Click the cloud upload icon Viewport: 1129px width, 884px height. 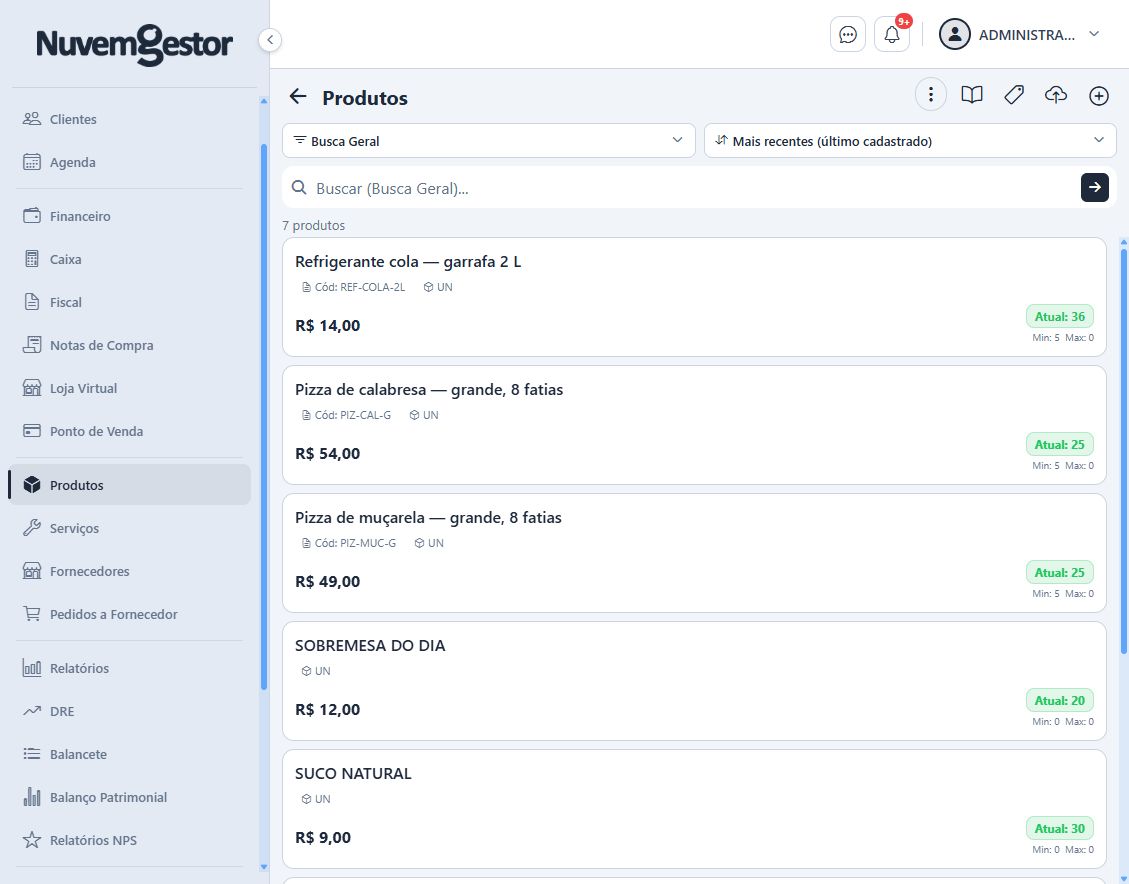point(1056,94)
